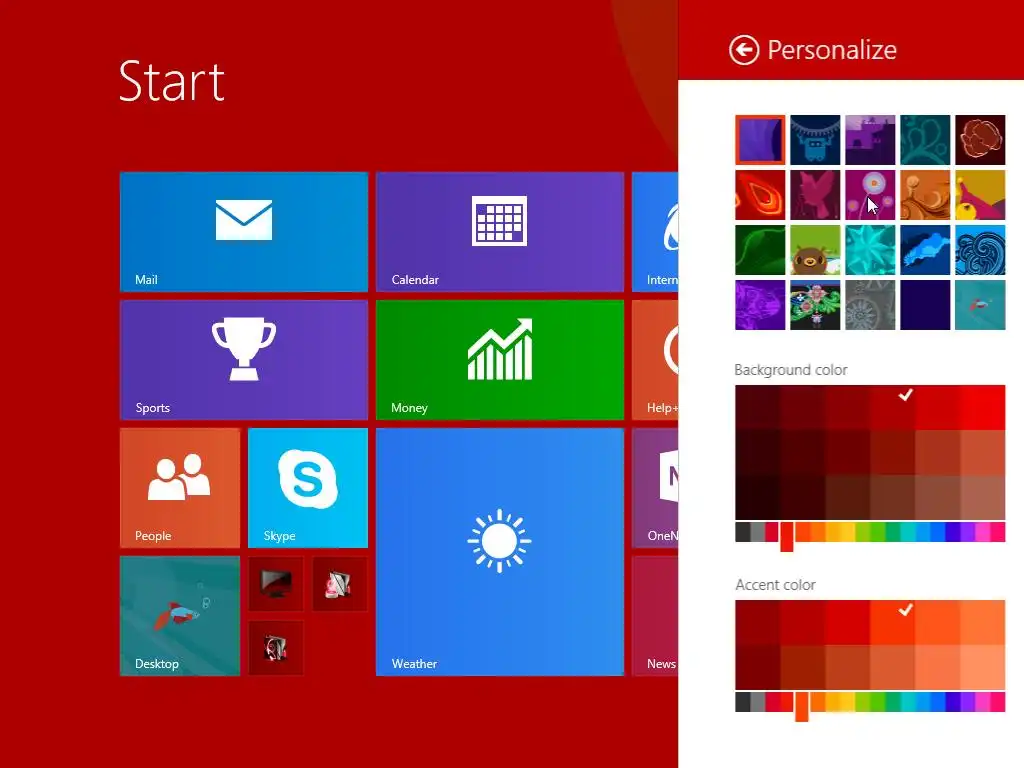1024x768 pixels.
Task: Select the colorful floral background pattern
Action: tap(815, 305)
